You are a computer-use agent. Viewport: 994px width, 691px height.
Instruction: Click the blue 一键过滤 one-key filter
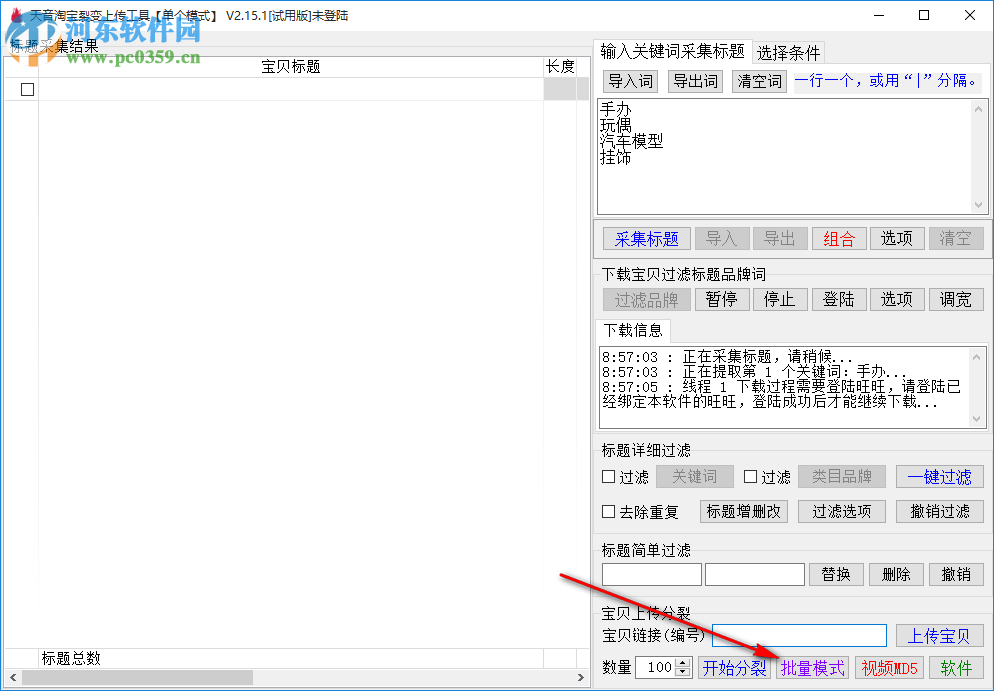click(x=940, y=477)
